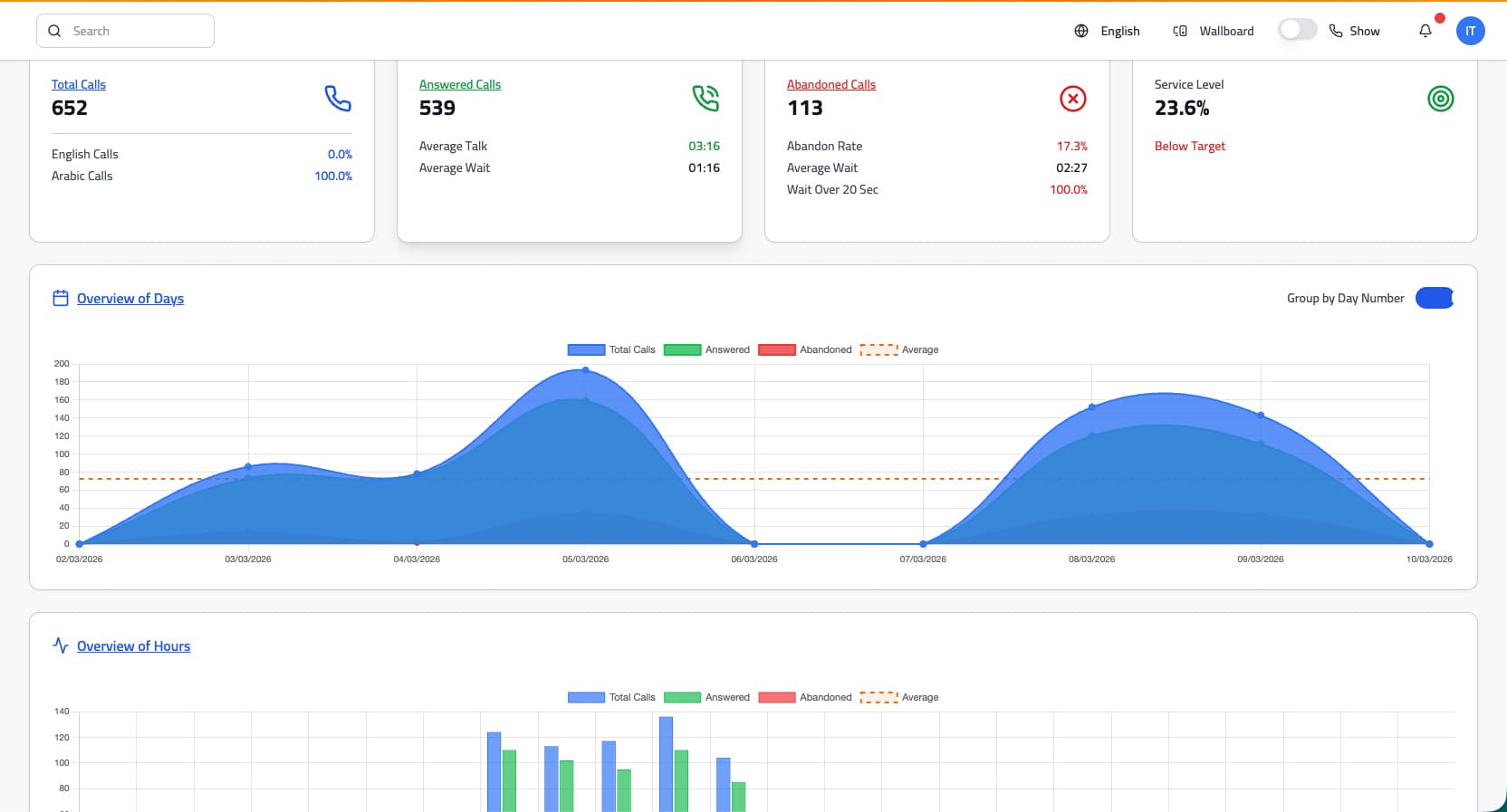Viewport: 1507px width, 812px height.
Task: Open the Wallboard view
Action: [x=1226, y=31]
